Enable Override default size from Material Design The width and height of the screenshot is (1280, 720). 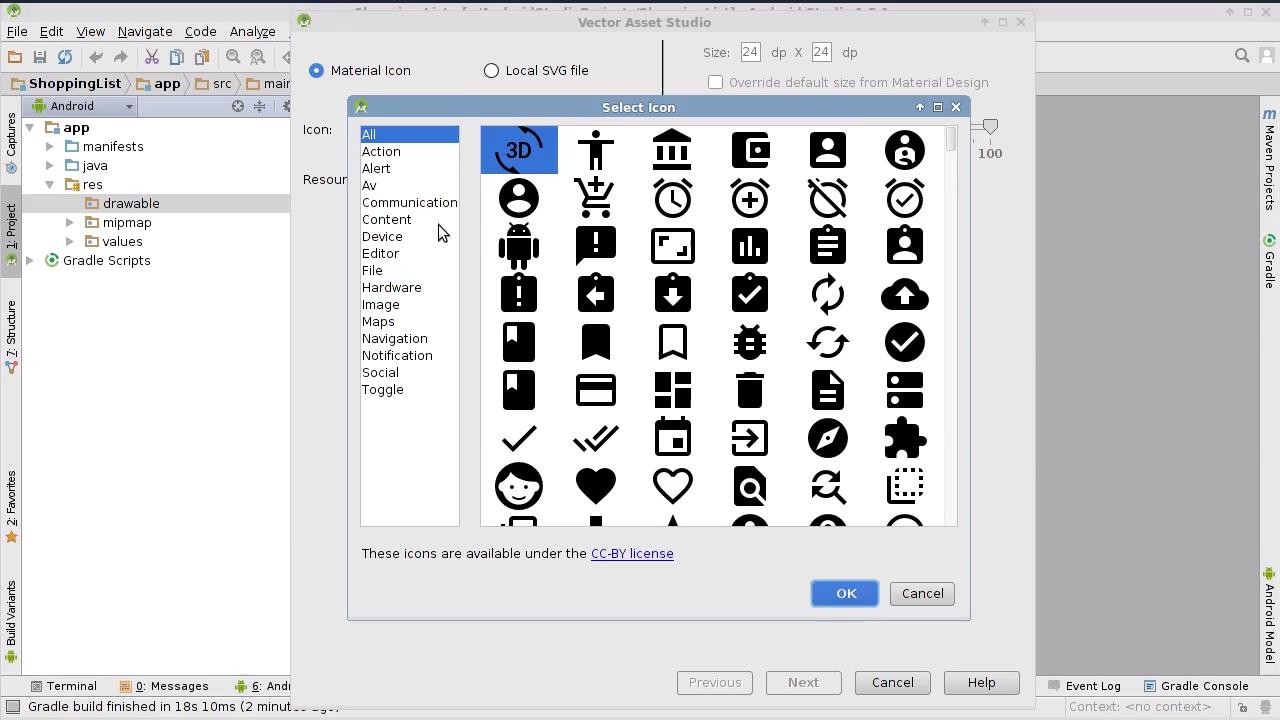[x=715, y=82]
